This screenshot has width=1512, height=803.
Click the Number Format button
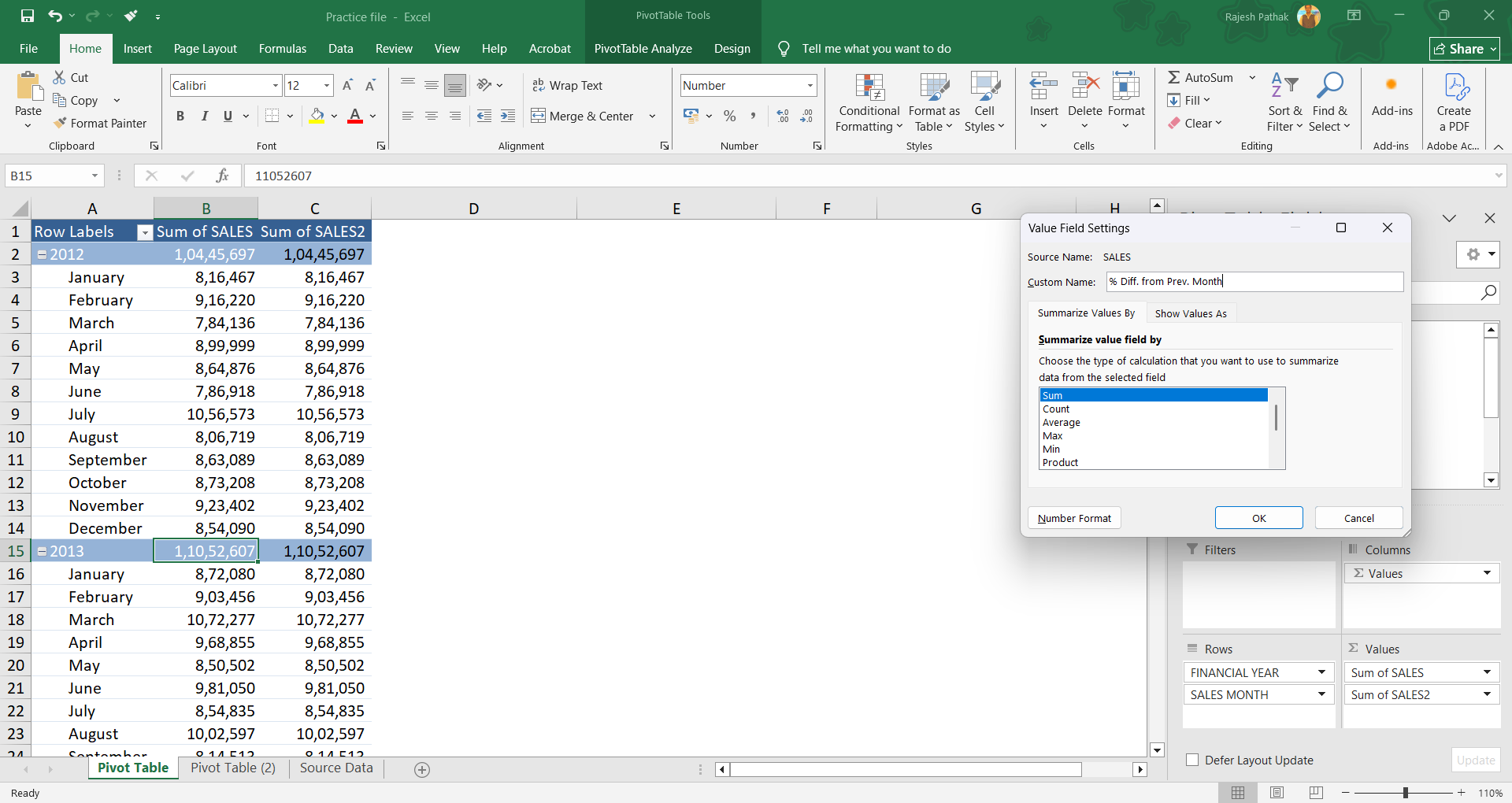1074,518
